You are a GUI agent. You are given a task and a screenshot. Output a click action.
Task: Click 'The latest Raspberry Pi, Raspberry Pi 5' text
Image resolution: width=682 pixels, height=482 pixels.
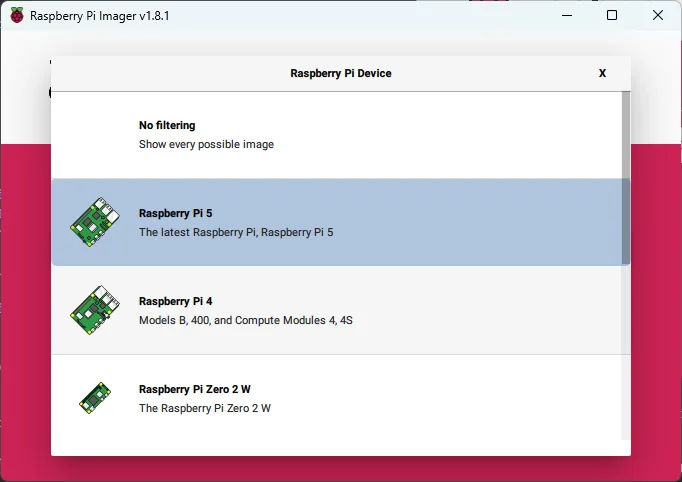click(x=236, y=232)
